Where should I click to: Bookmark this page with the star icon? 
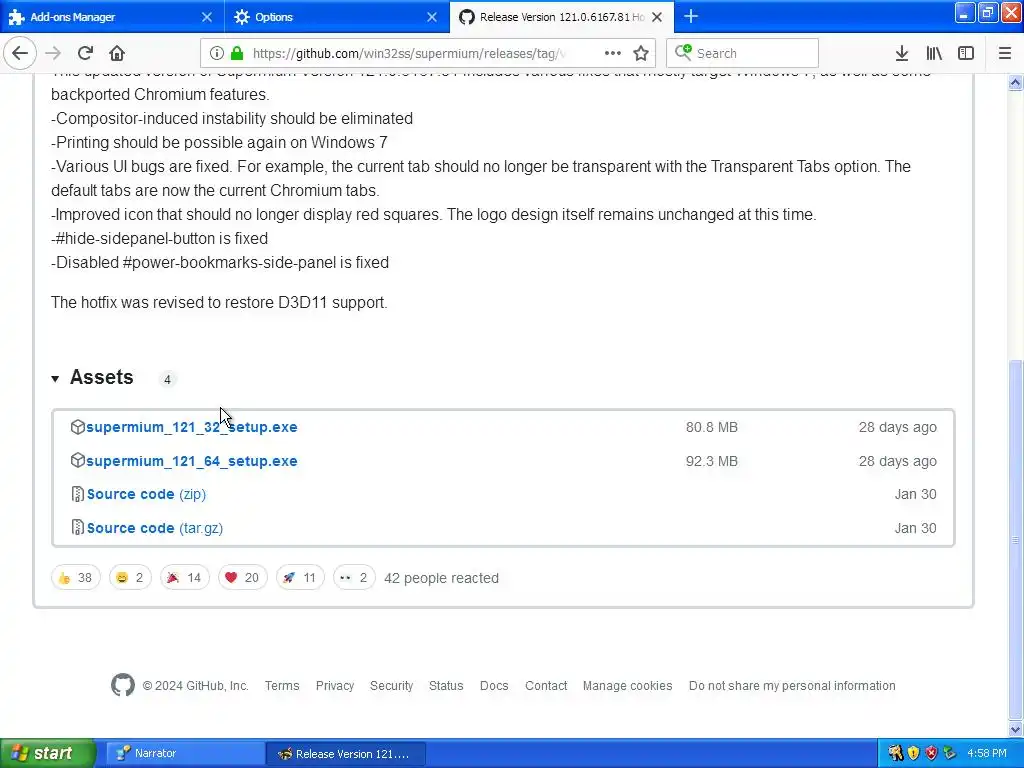click(641, 54)
